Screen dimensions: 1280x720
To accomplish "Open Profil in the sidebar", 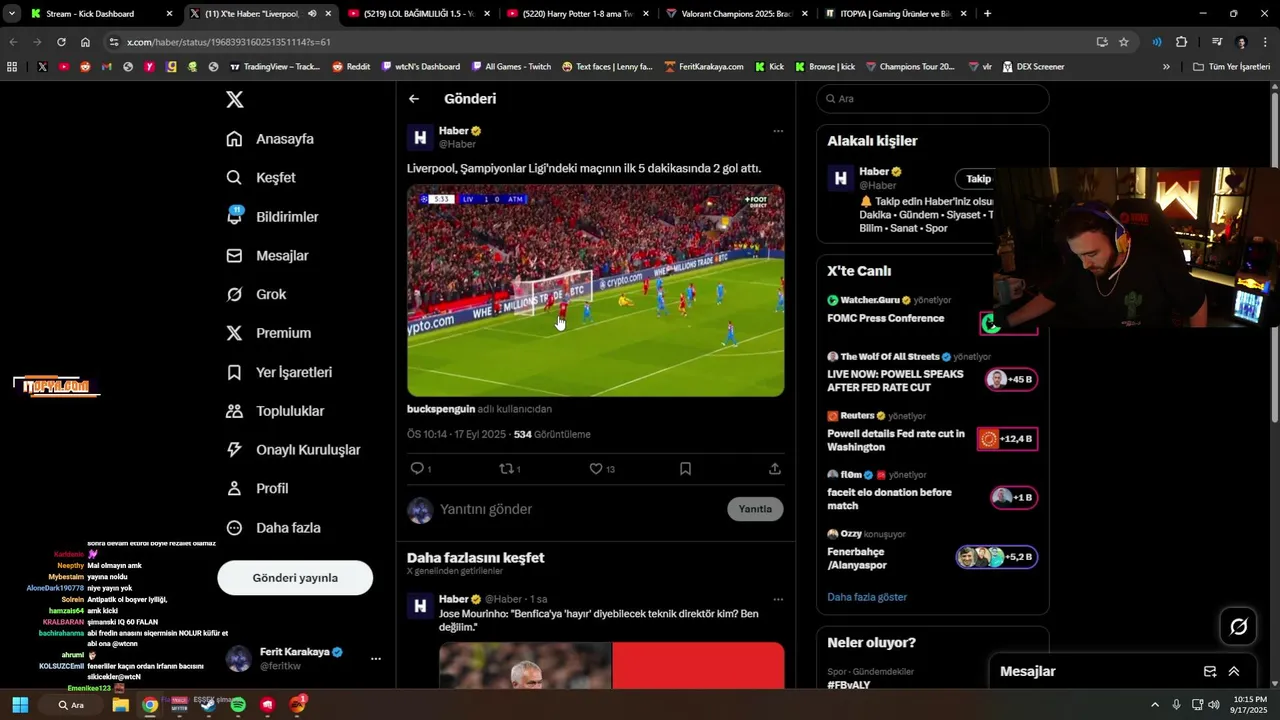I will (x=257, y=489).
